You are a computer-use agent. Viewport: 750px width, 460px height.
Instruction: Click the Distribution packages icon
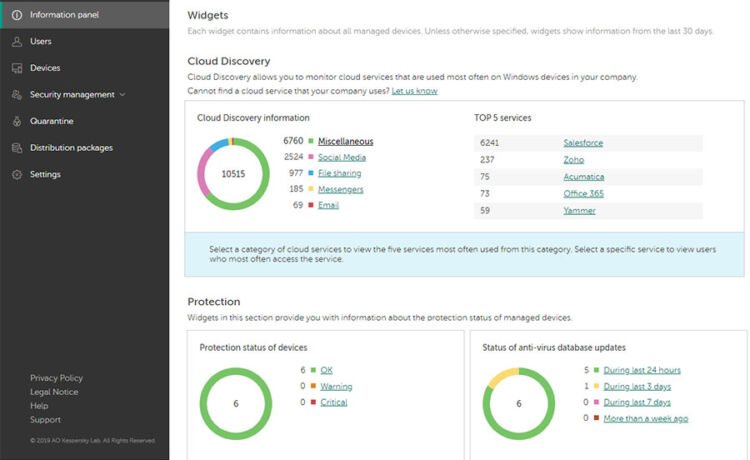click(17, 148)
